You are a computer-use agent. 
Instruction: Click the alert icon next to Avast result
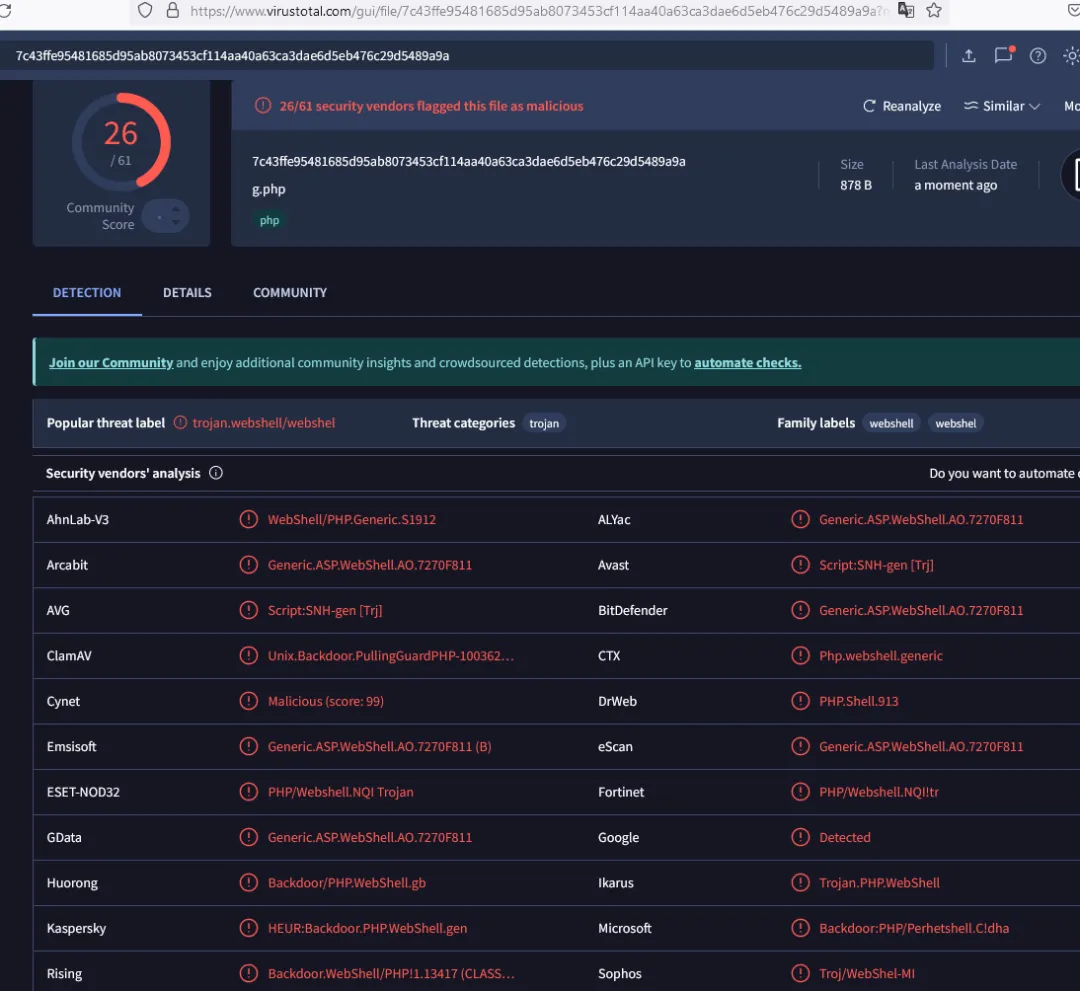[x=800, y=565]
